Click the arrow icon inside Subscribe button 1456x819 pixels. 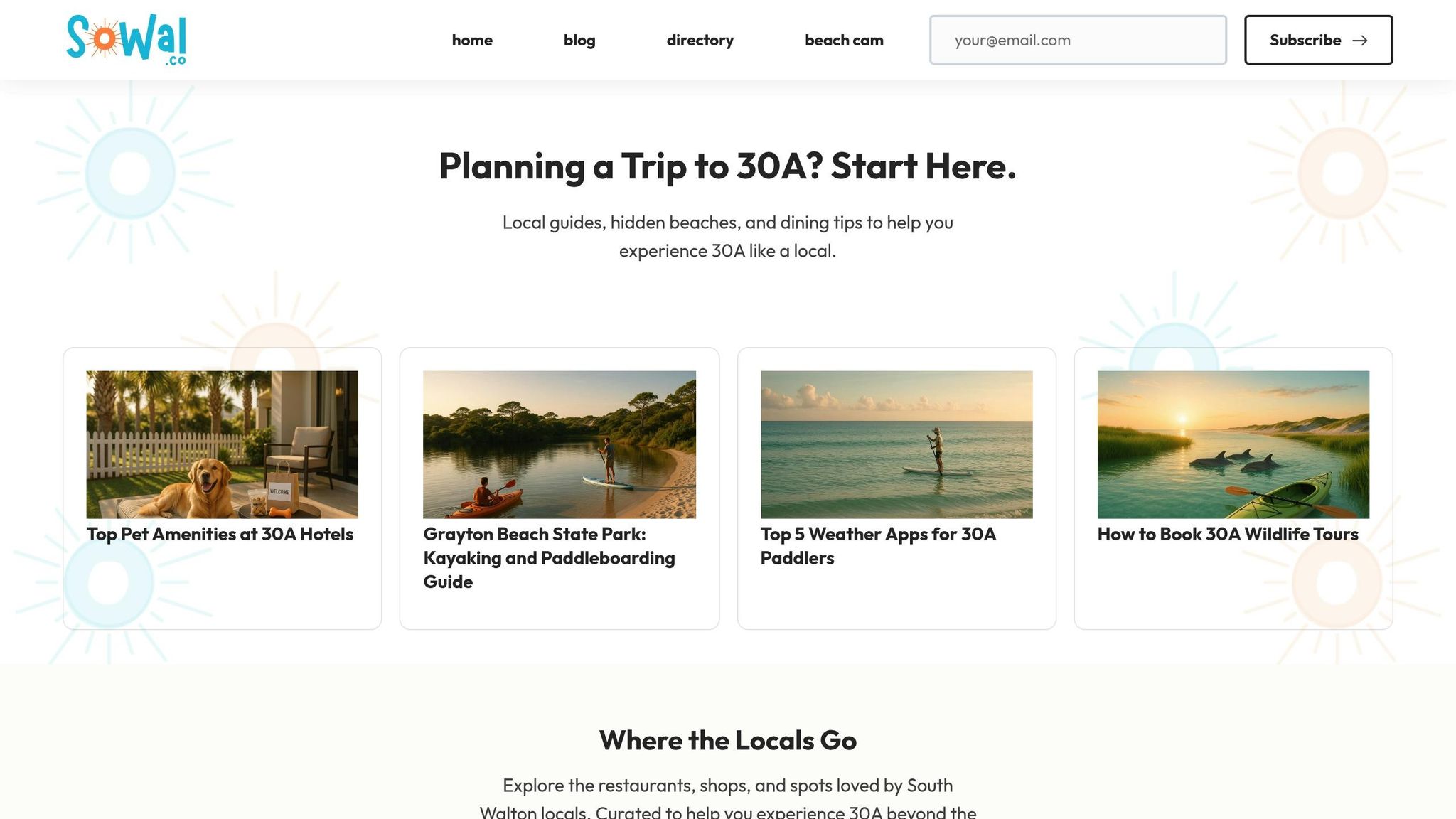[x=1360, y=41]
